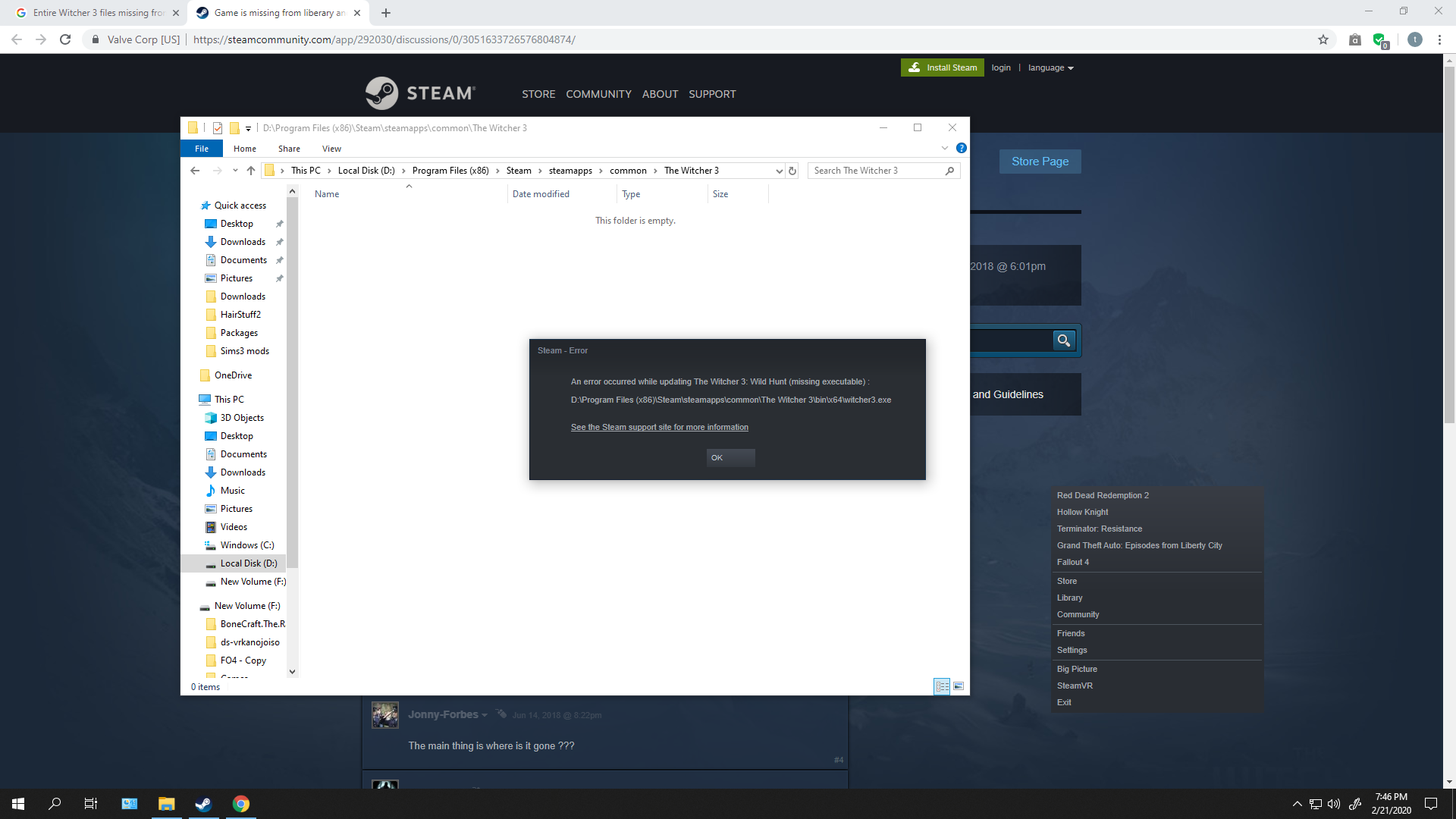Open the View ribbon tab
The width and height of the screenshot is (1456, 819).
pos(331,149)
